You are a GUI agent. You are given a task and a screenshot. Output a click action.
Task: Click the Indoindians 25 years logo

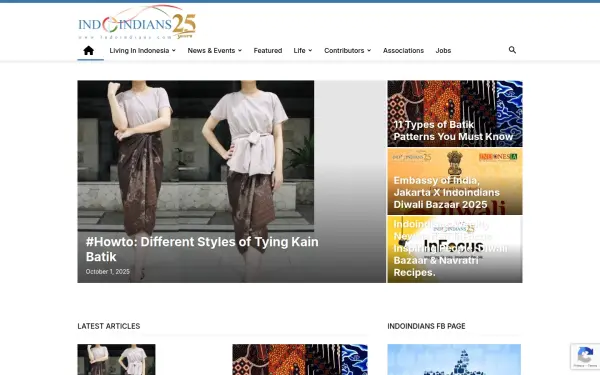coord(137,22)
